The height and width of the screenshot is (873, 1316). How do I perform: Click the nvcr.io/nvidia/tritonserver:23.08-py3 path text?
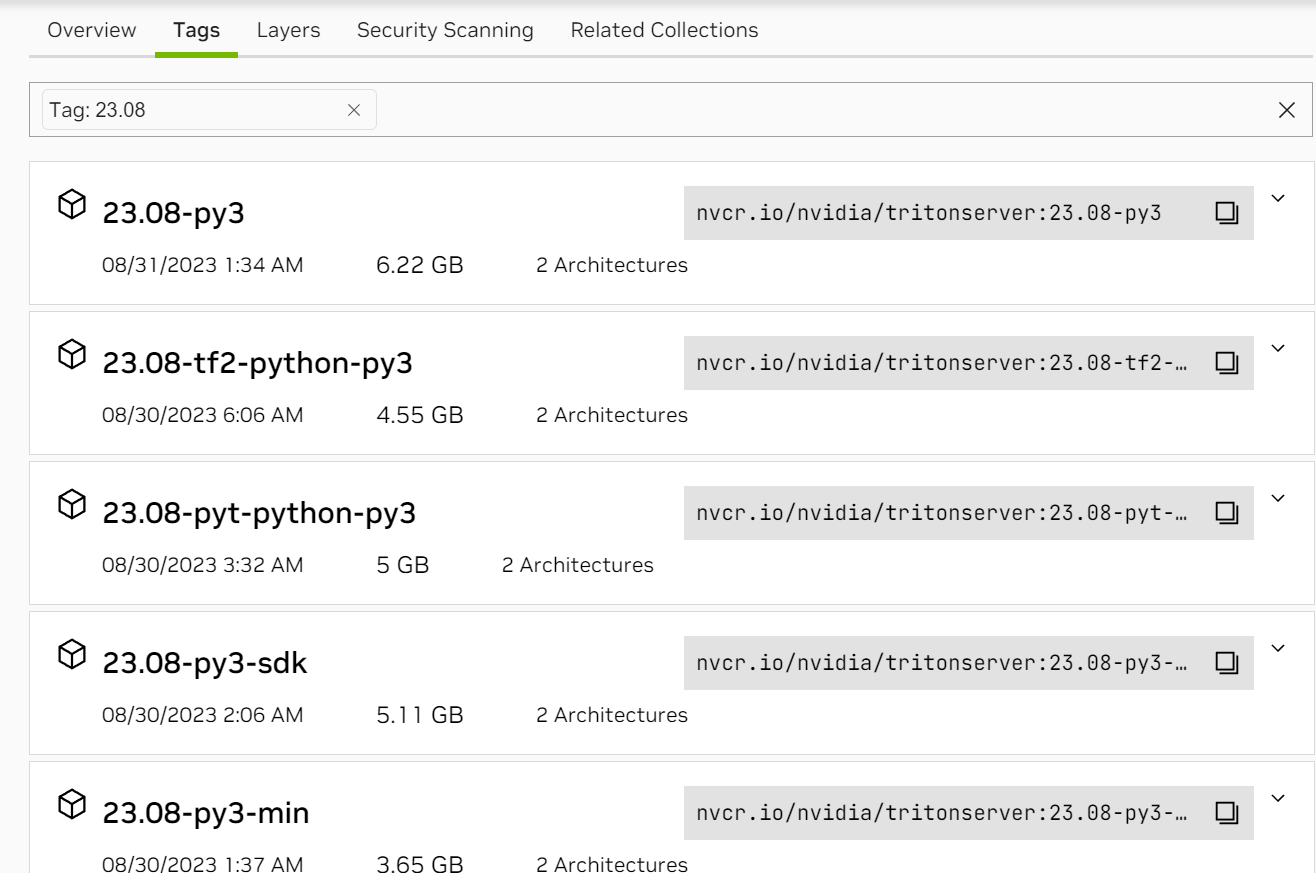coord(928,212)
